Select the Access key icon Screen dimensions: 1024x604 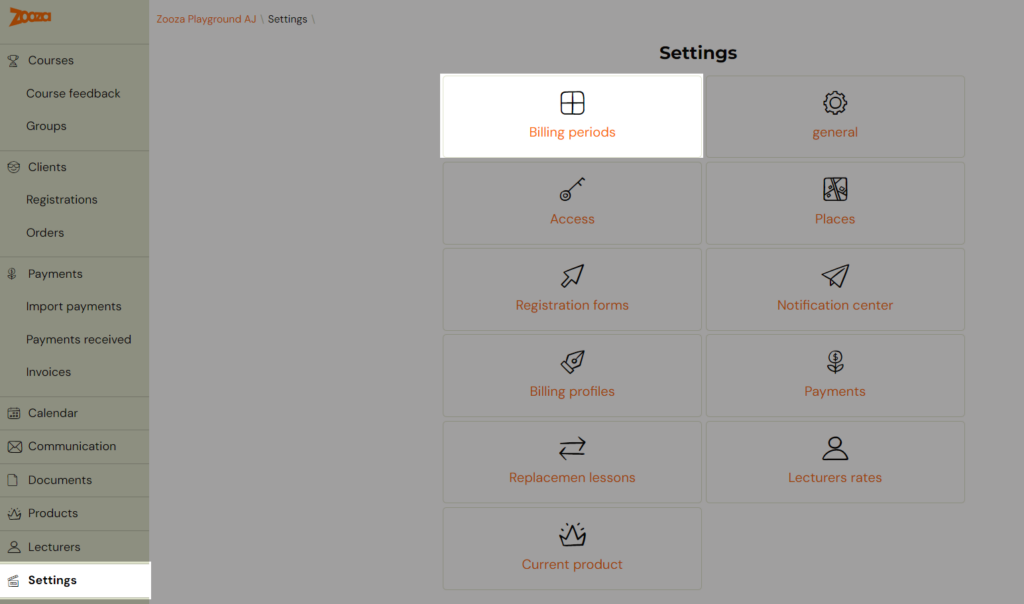[x=572, y=189]
